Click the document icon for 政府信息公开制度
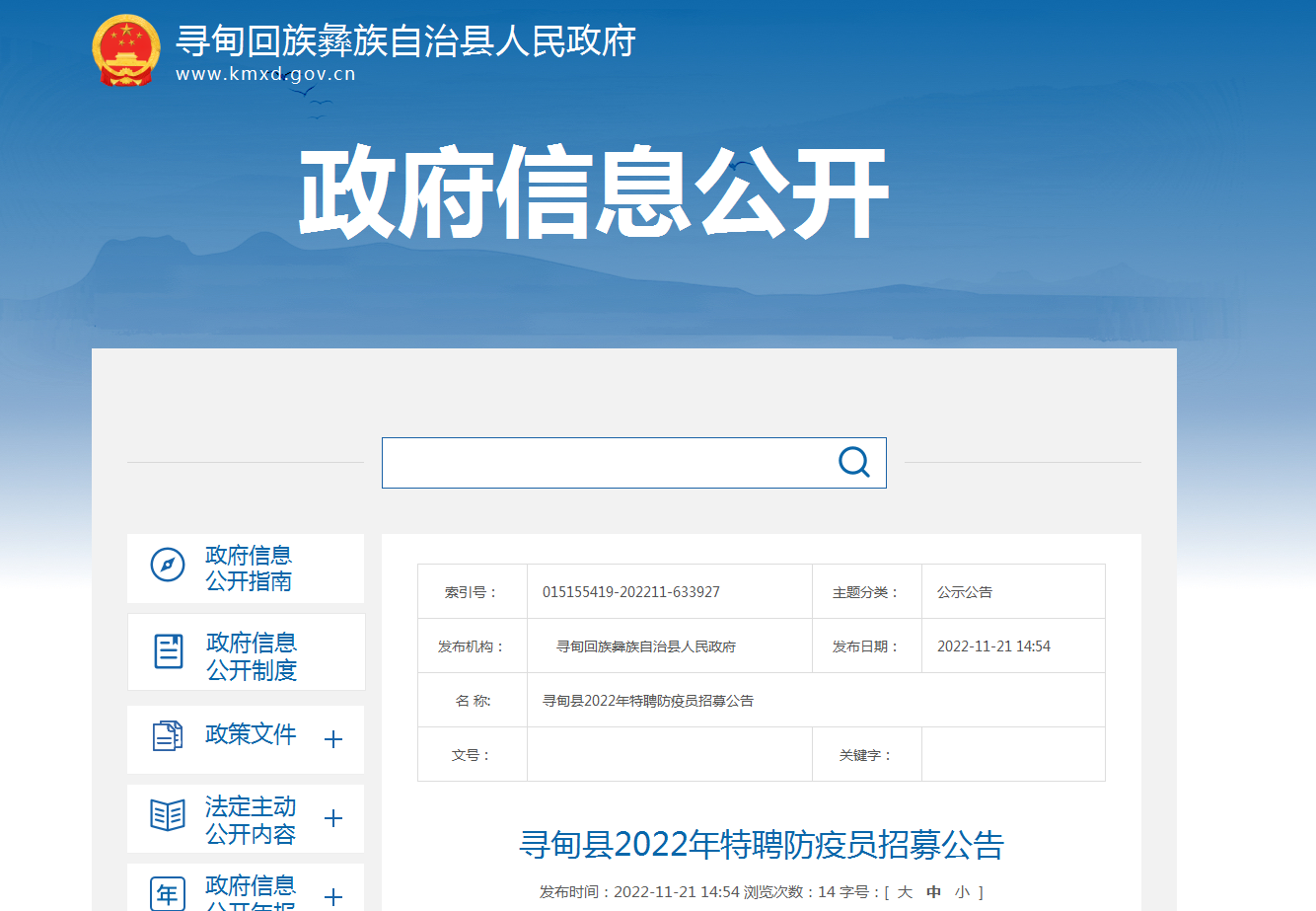This screenshot has height=911, width=1316. pyautogui.click(x=169, y=651)
